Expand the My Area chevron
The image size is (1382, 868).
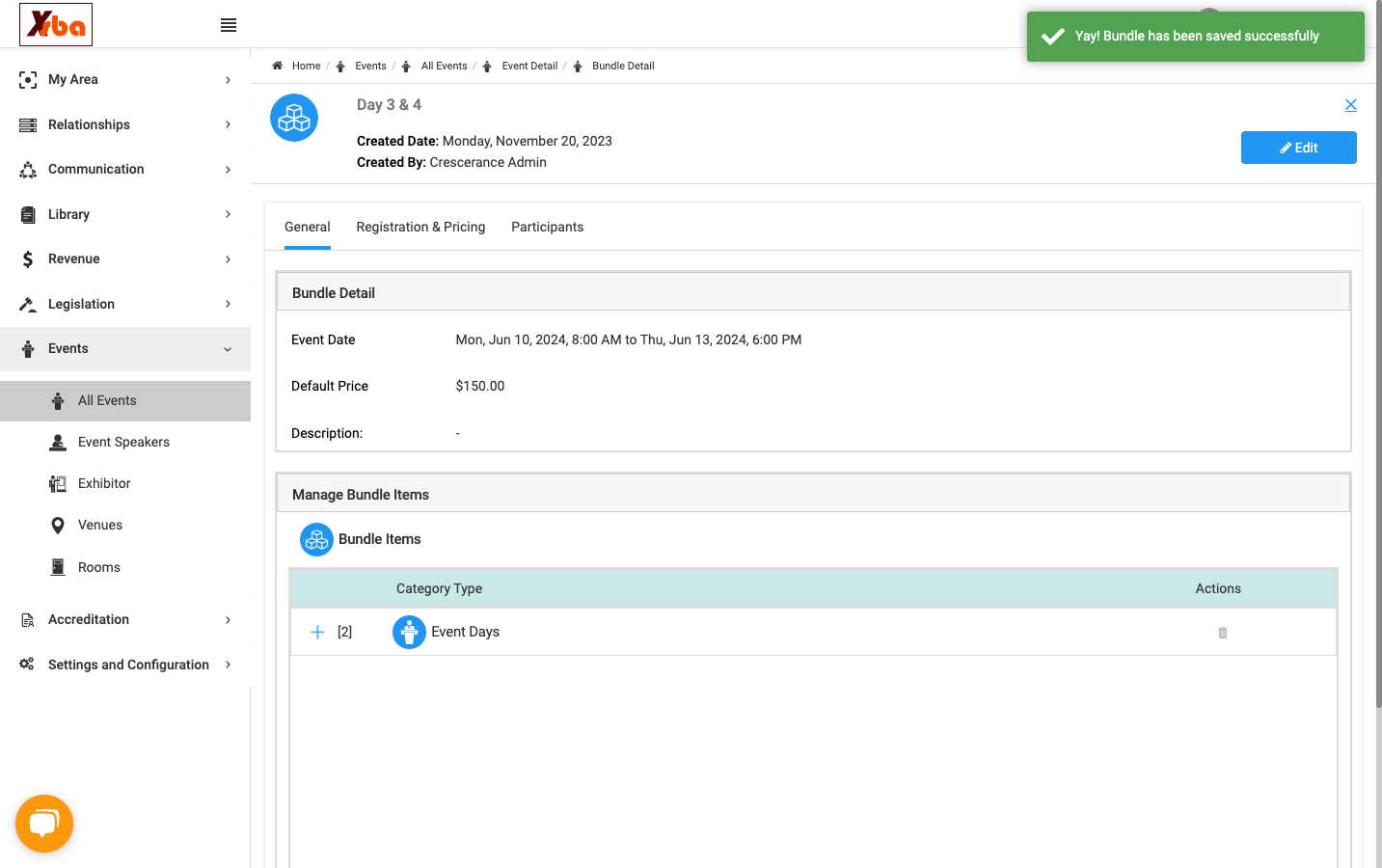(228, 80)
